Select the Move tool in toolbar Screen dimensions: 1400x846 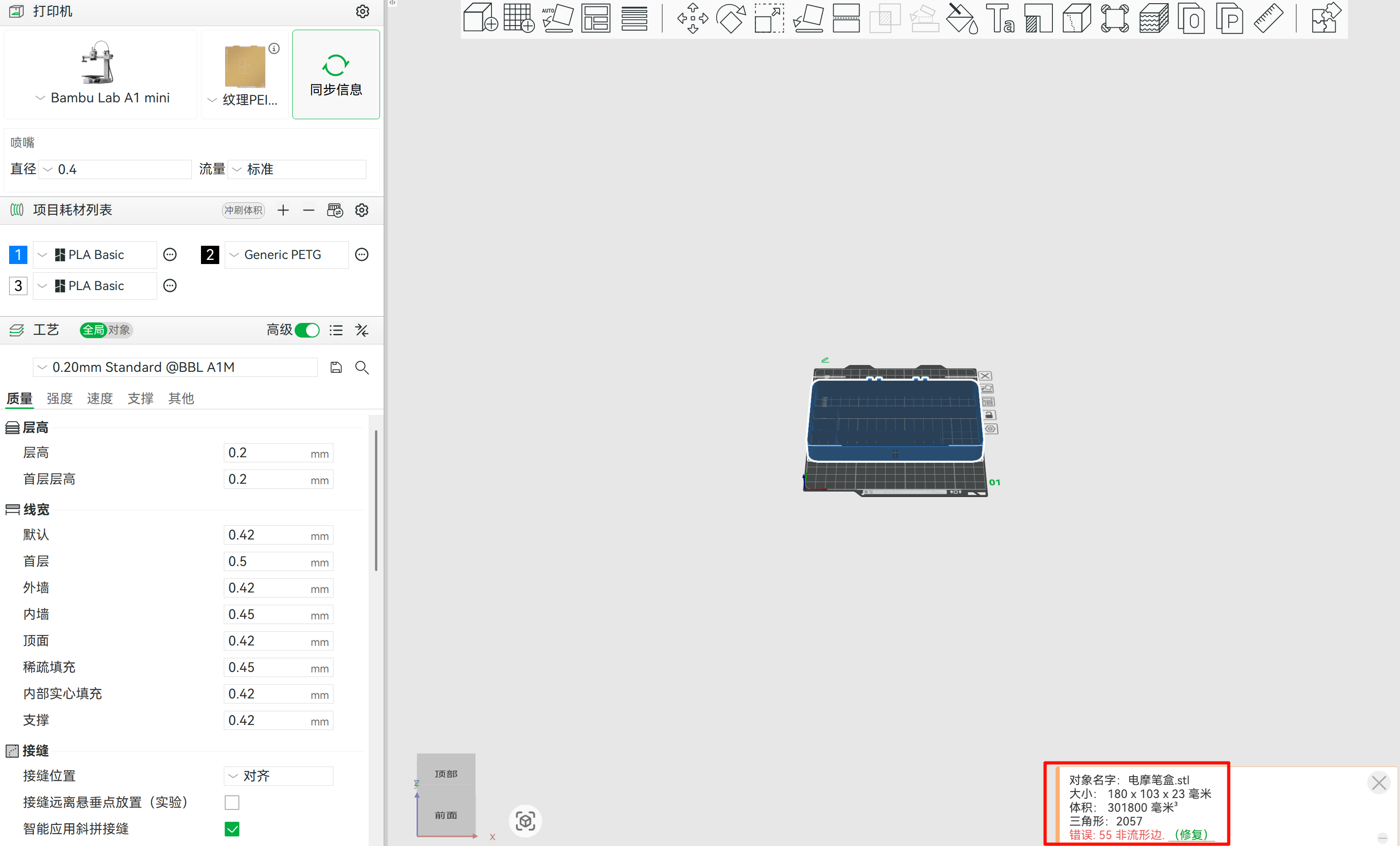click(x=692, y=18)
